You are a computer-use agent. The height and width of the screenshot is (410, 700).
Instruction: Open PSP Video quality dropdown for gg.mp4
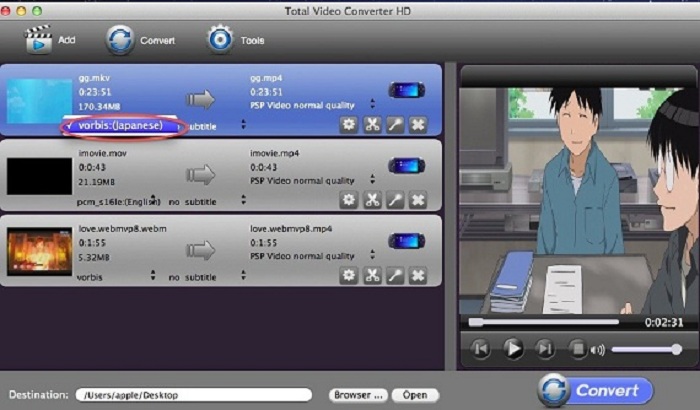[372, 104]
